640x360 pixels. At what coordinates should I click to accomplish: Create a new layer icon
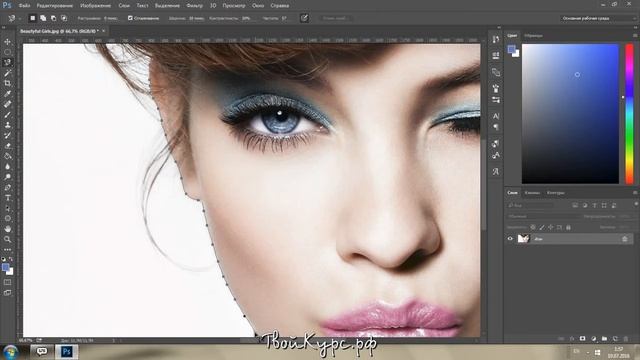615,339
